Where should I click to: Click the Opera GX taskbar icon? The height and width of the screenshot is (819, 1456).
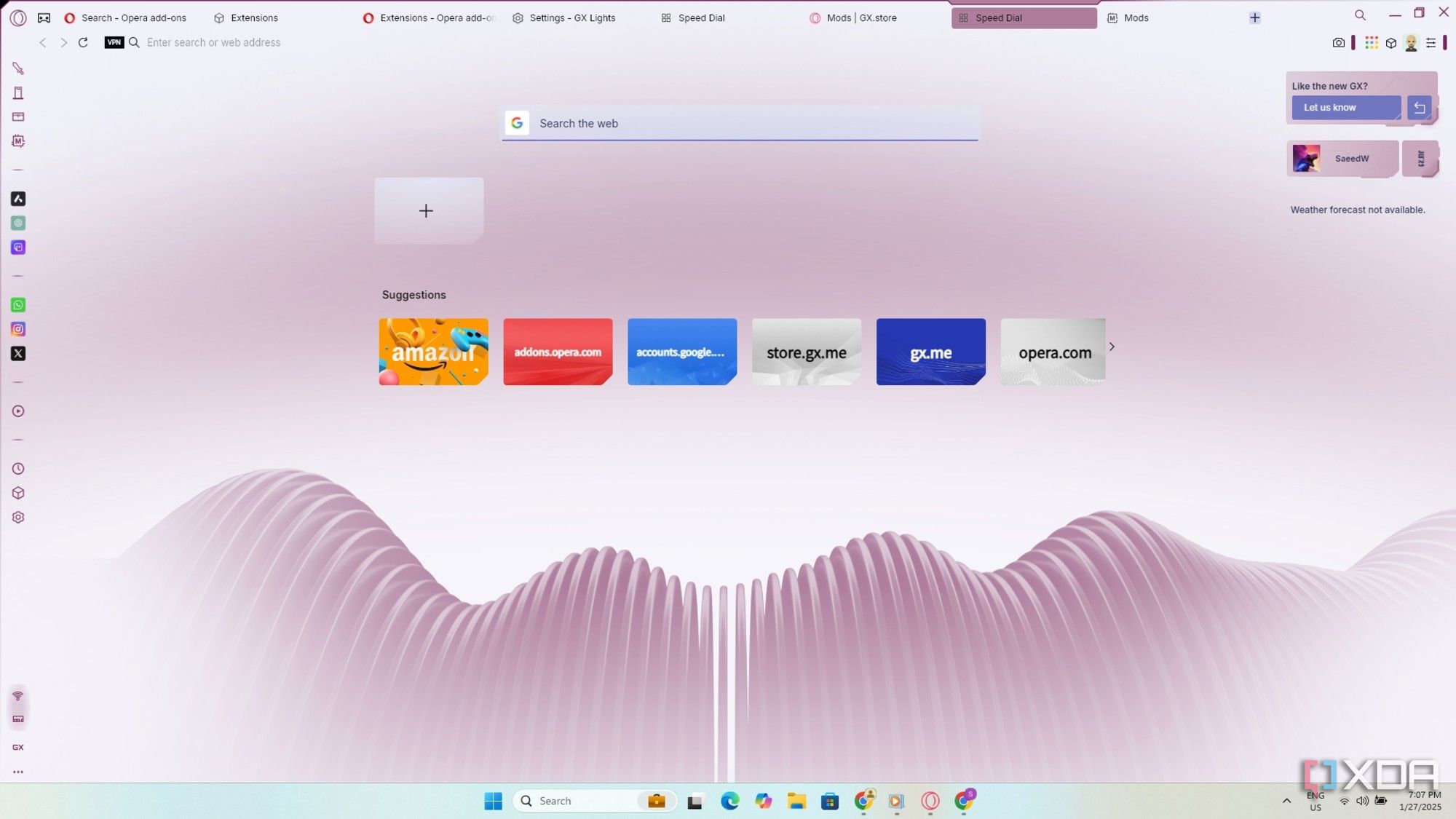click(x=930, y=800)
